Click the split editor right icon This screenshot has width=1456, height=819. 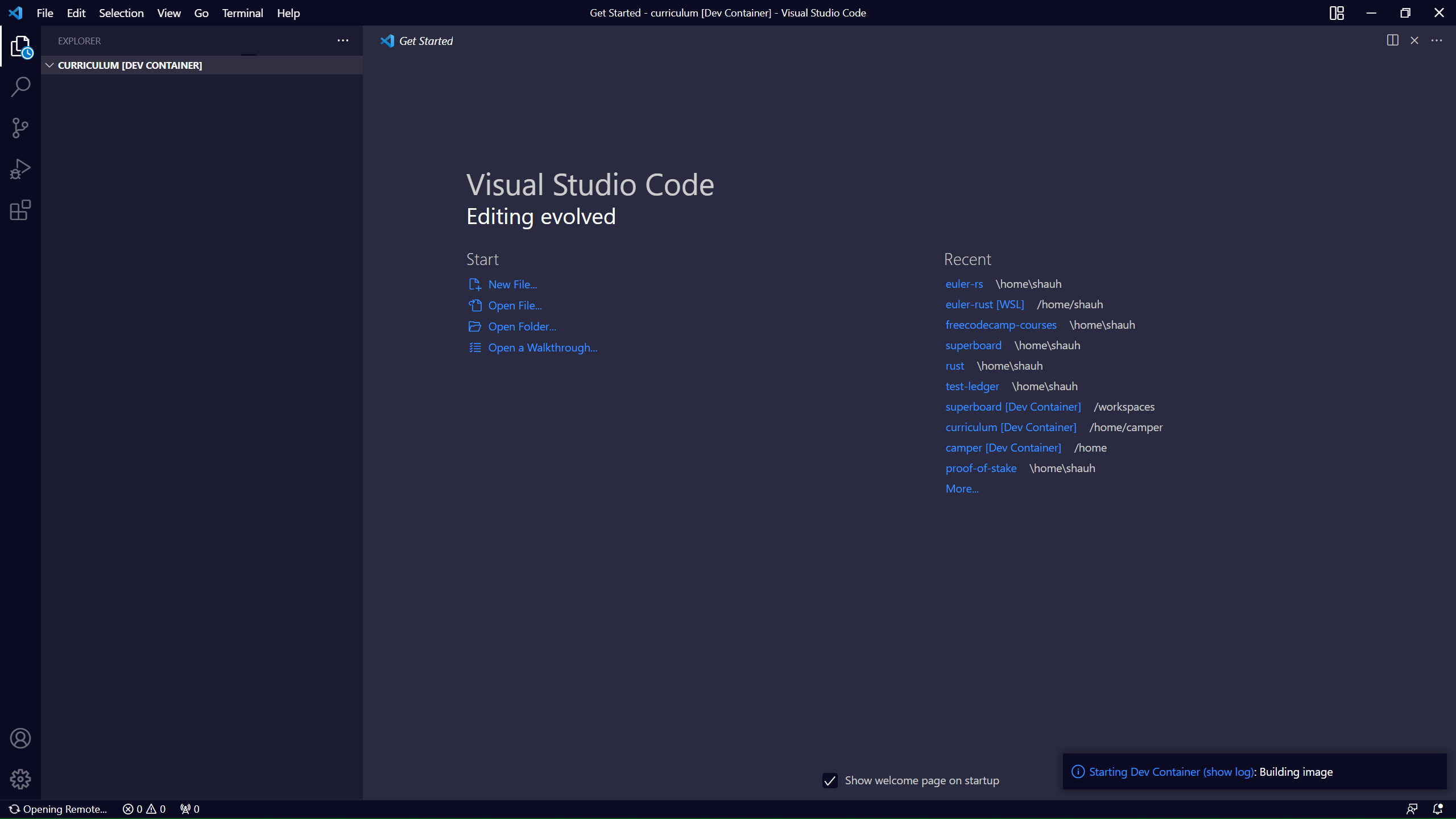tap(1392, 40)
